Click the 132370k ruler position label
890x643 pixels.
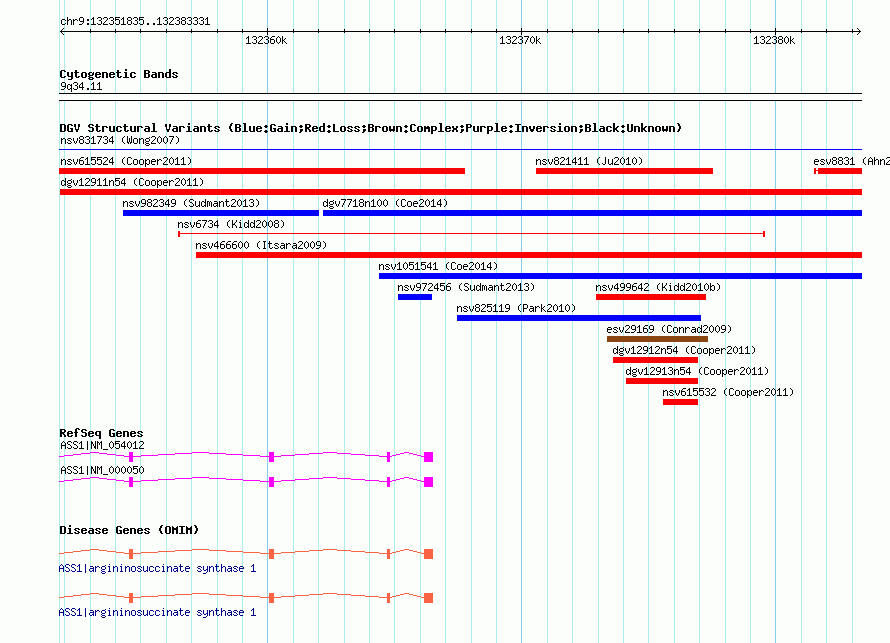(x=520, y=40)
